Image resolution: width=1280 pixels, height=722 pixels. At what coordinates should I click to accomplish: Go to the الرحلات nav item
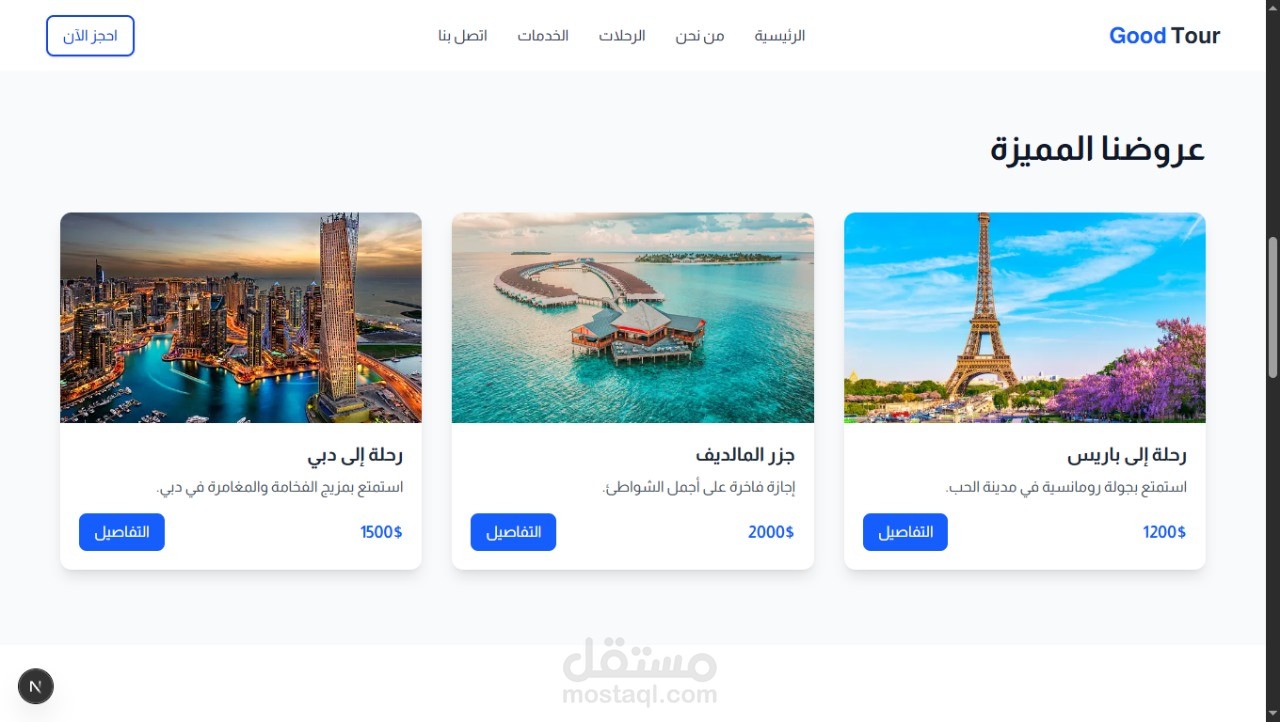[x=622, y=36]
